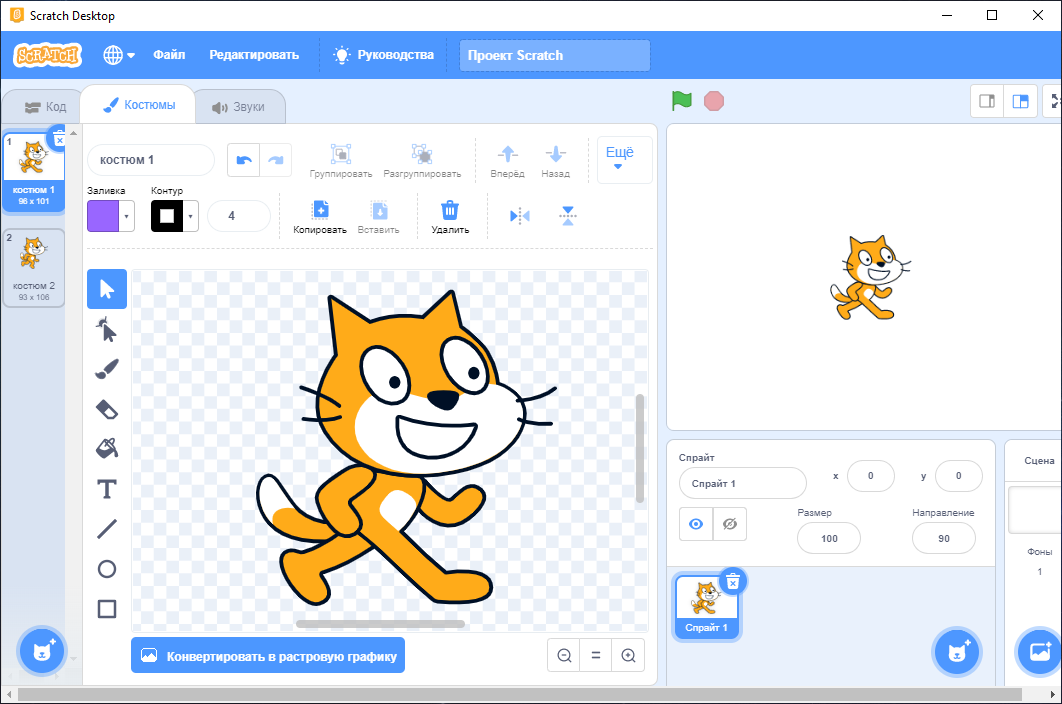Click the Undo arrow button
The width and height of the screenshot is (1062, 704).
coord(244,160)
